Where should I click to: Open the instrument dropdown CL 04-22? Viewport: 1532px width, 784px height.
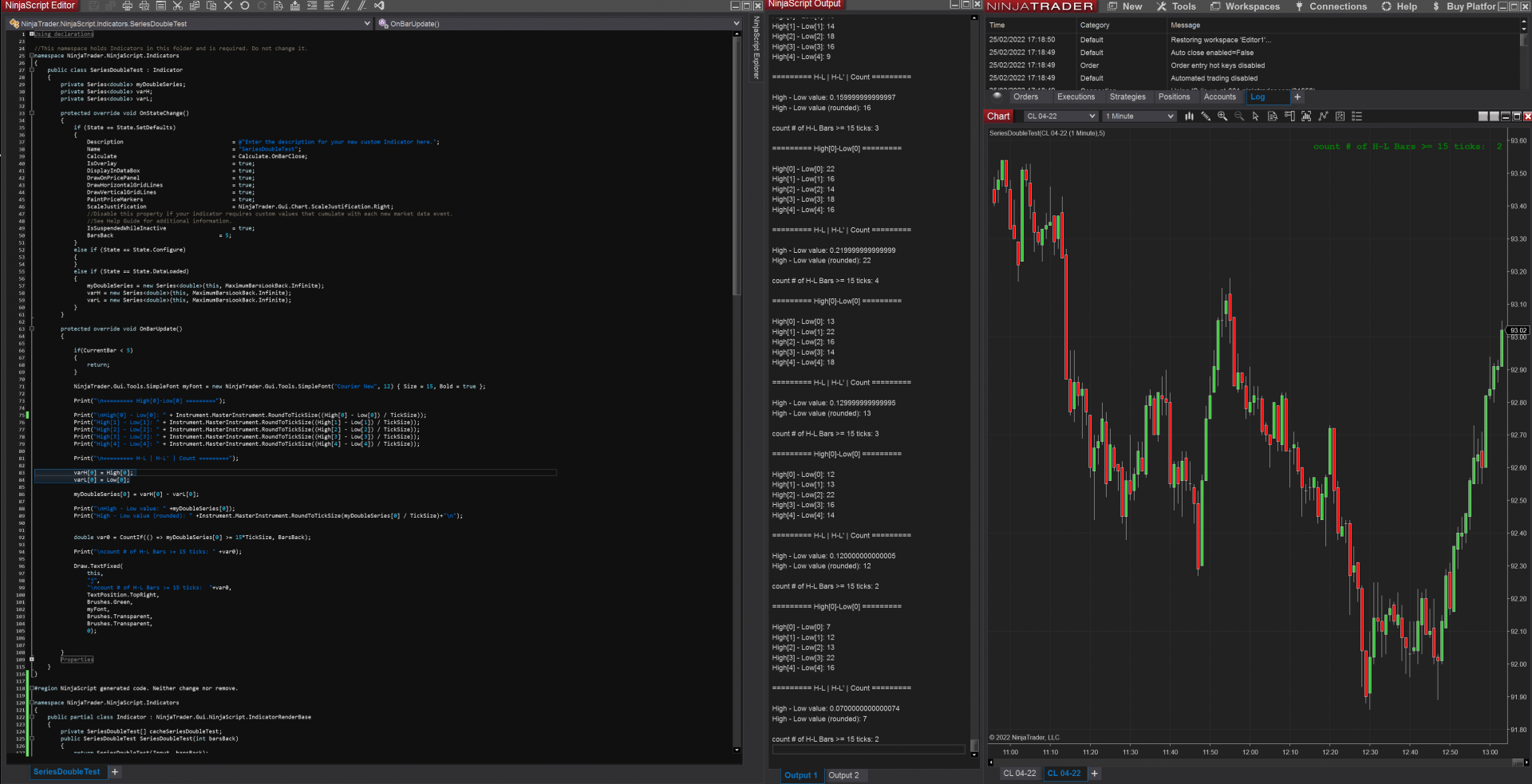(1061, 116)
